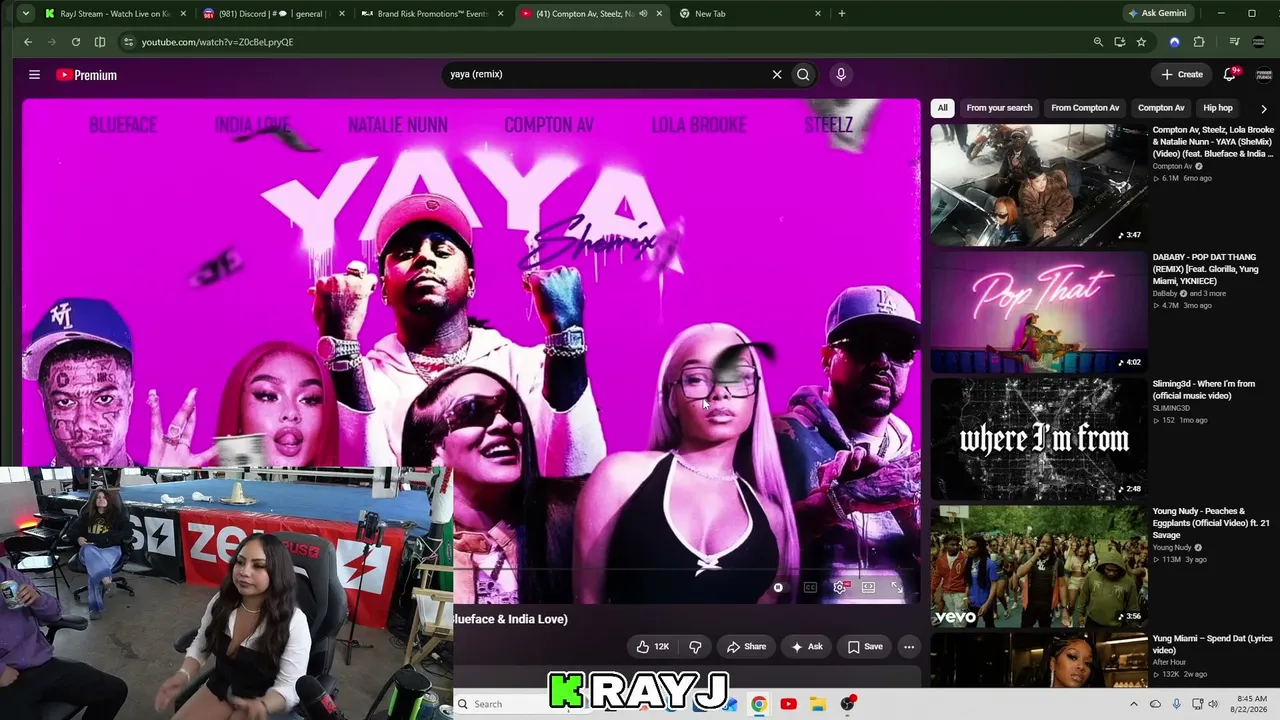Open the account avatar menu

pos(1263,75)
